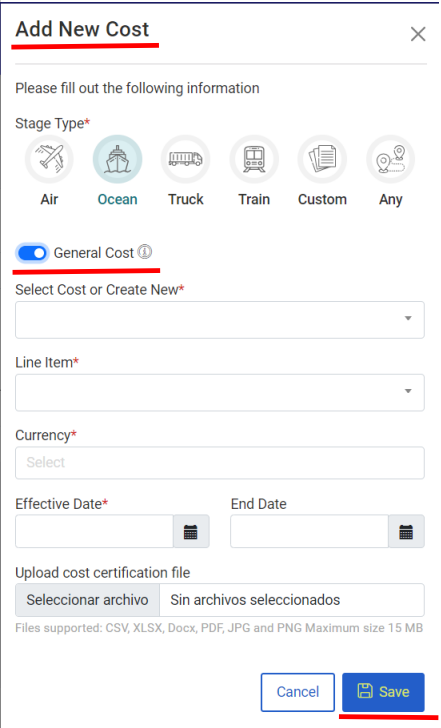Open the Line Item dropdown

click(220, 392)
